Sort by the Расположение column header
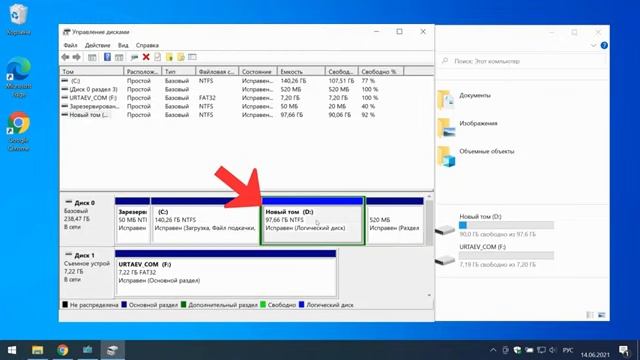This screenshot has width=640, height=360. tap(142, 71)
